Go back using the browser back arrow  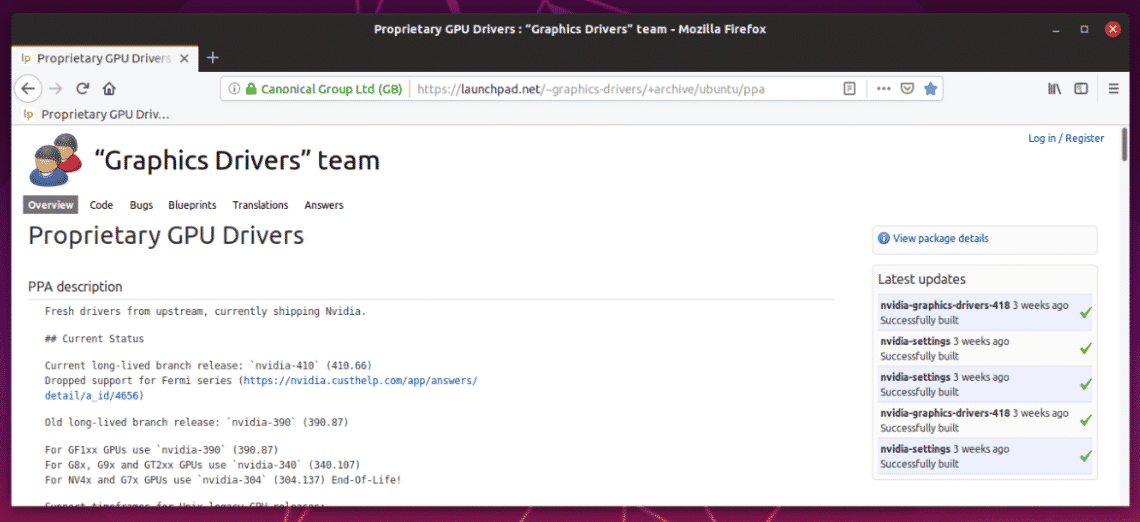tap(28, 89)
